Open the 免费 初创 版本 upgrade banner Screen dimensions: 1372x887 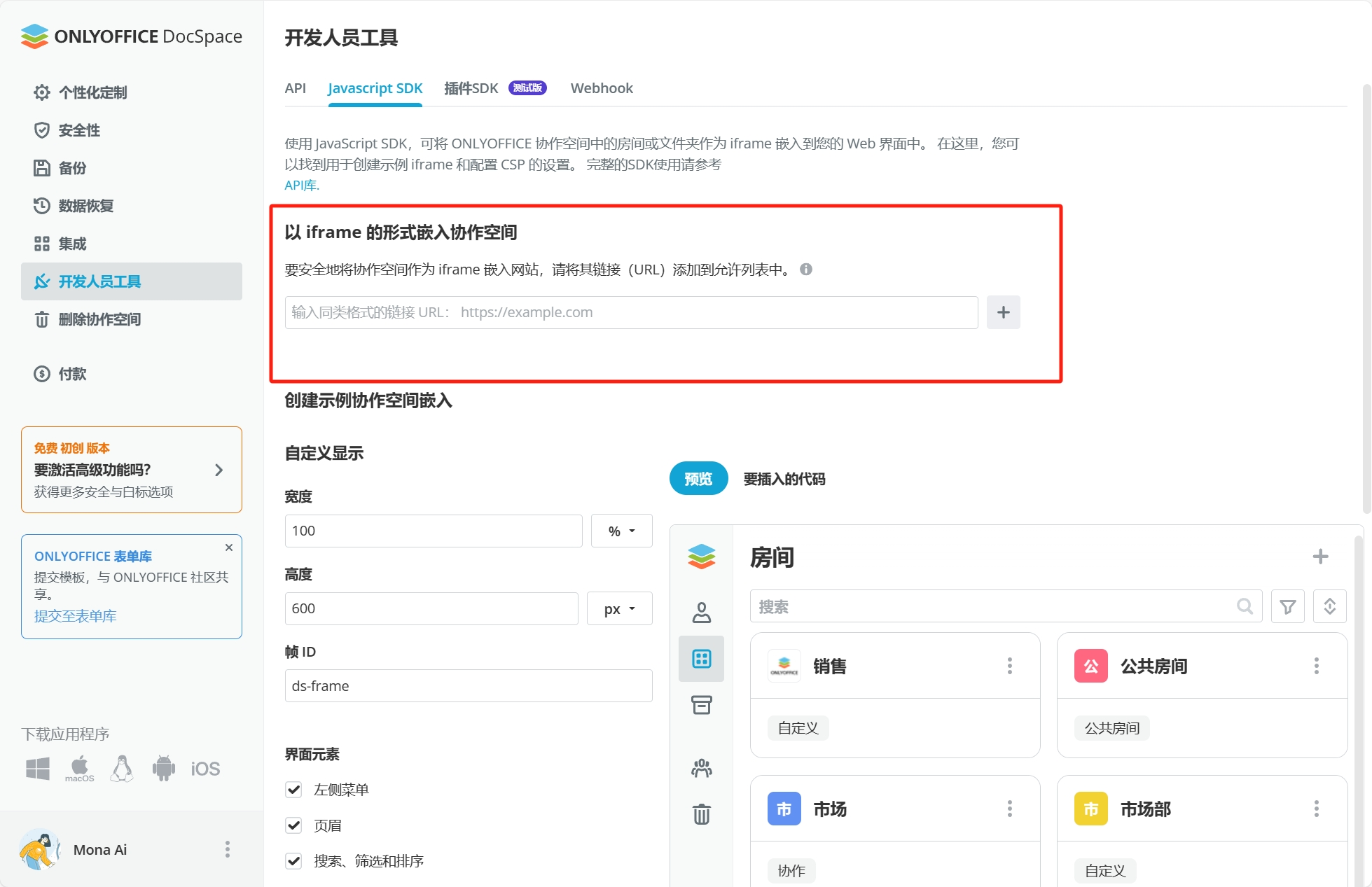(132, 470)
